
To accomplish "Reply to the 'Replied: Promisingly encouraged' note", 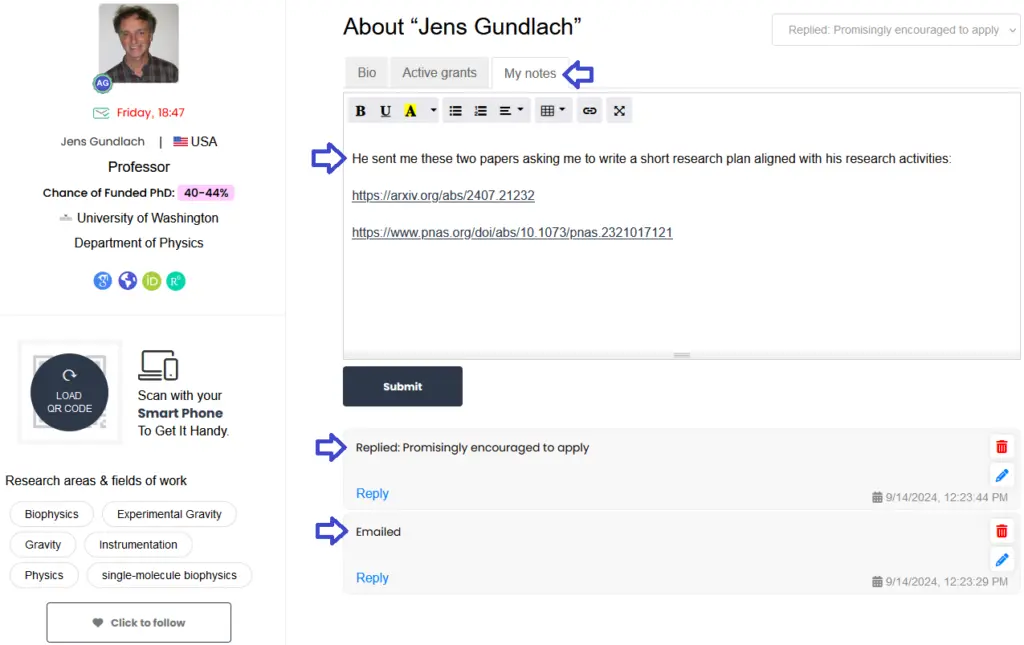I will point(372,494).
